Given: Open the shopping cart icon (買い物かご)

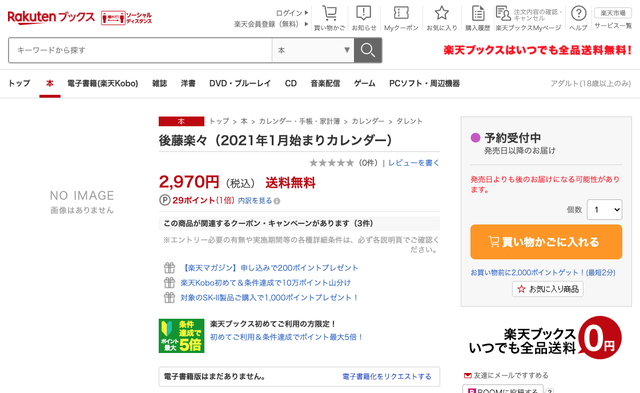Looking at the screenshot, I should click(329, 13).
